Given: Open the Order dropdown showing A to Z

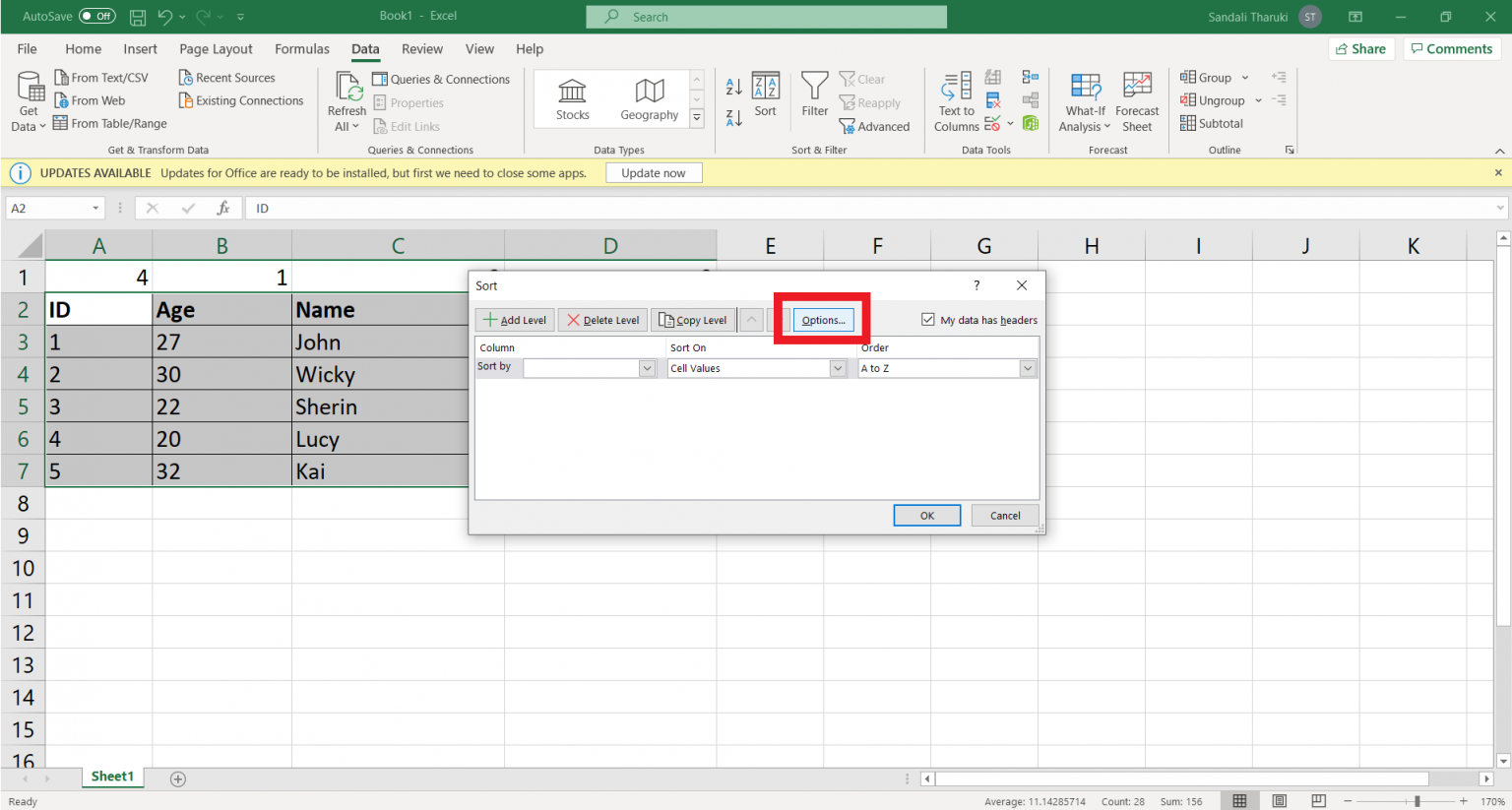Looking at the screenshot, I should pyautogui.click(x=1027, y=367).
